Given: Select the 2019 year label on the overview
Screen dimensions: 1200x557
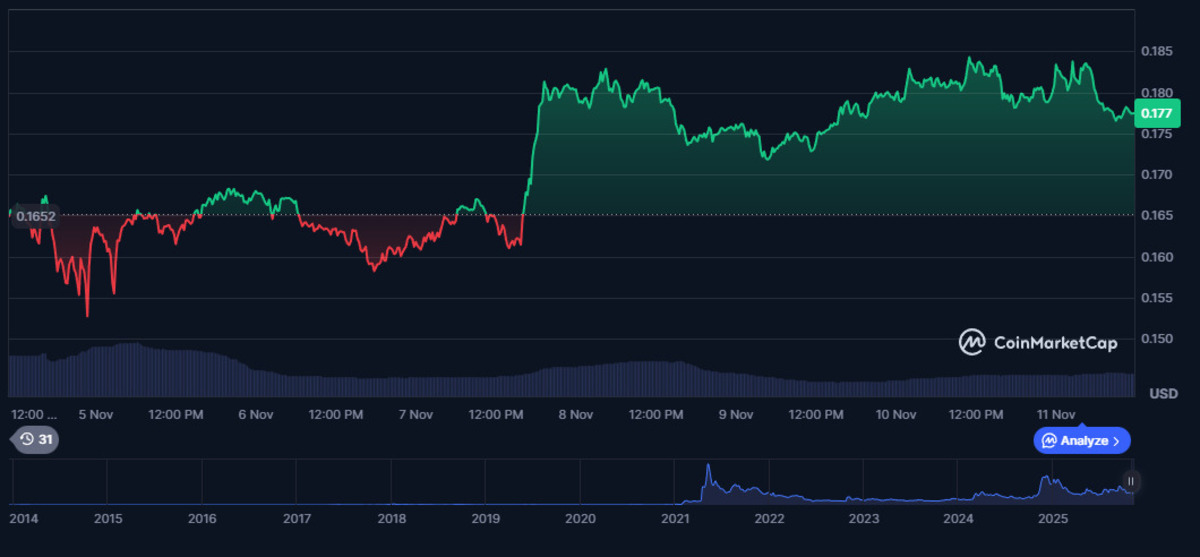Looking at the screenshot, I should click(x=485, y=519).
